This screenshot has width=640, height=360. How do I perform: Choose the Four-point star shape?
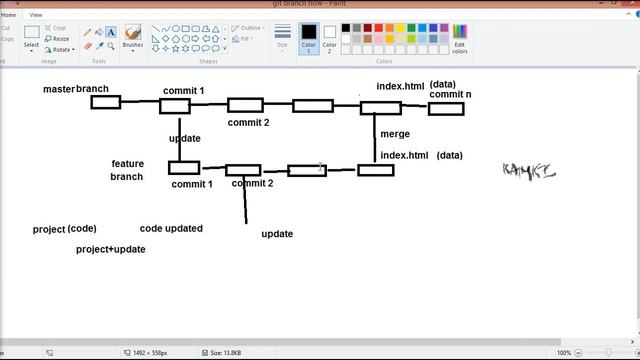165,49
